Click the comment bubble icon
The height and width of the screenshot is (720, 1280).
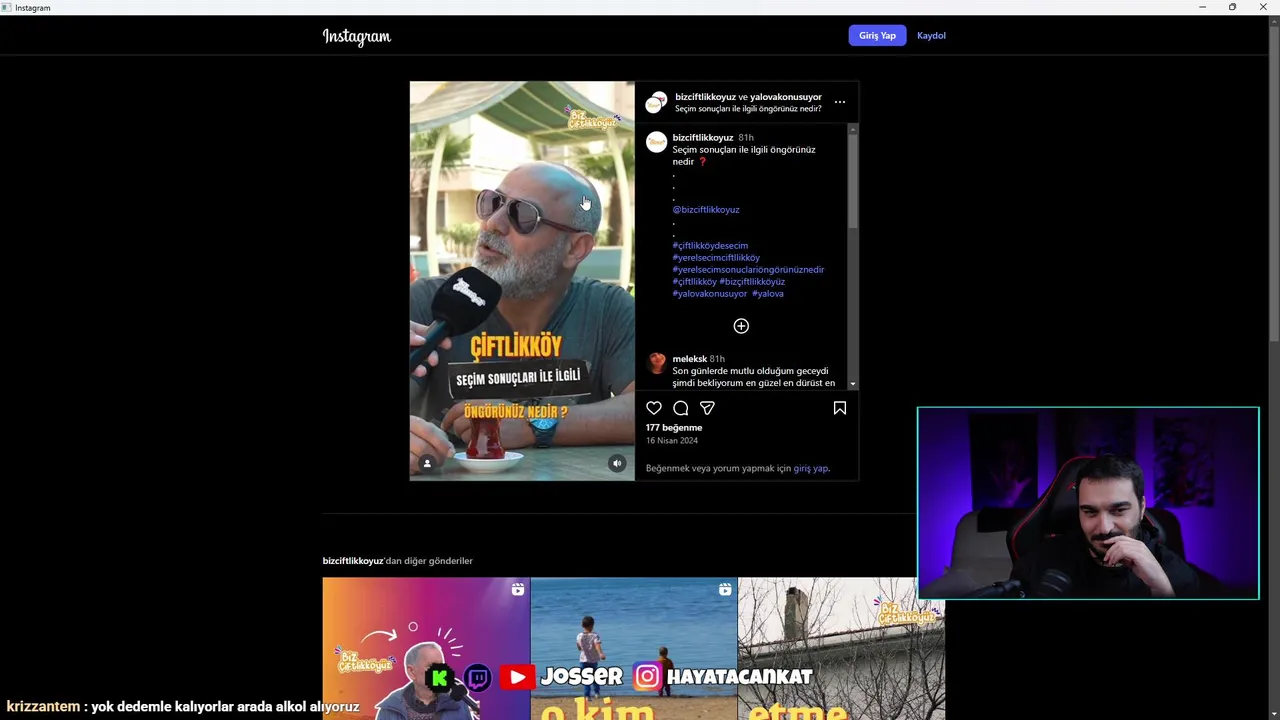click(681, 408)
